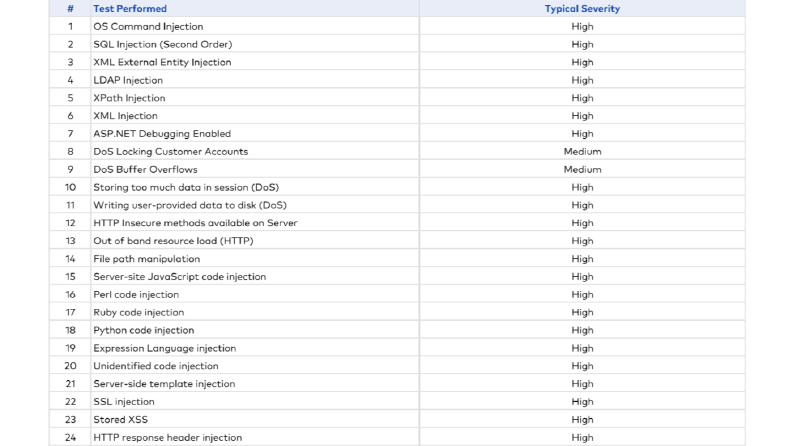
Task: Click High severity for XML Injection
Action: [582, 116]
